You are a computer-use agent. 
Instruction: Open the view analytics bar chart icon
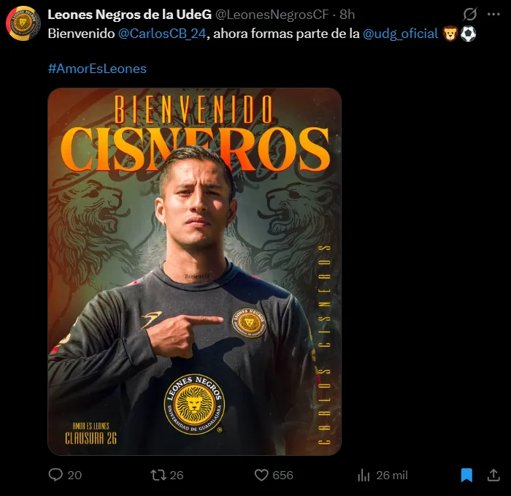tap(364, 475)
